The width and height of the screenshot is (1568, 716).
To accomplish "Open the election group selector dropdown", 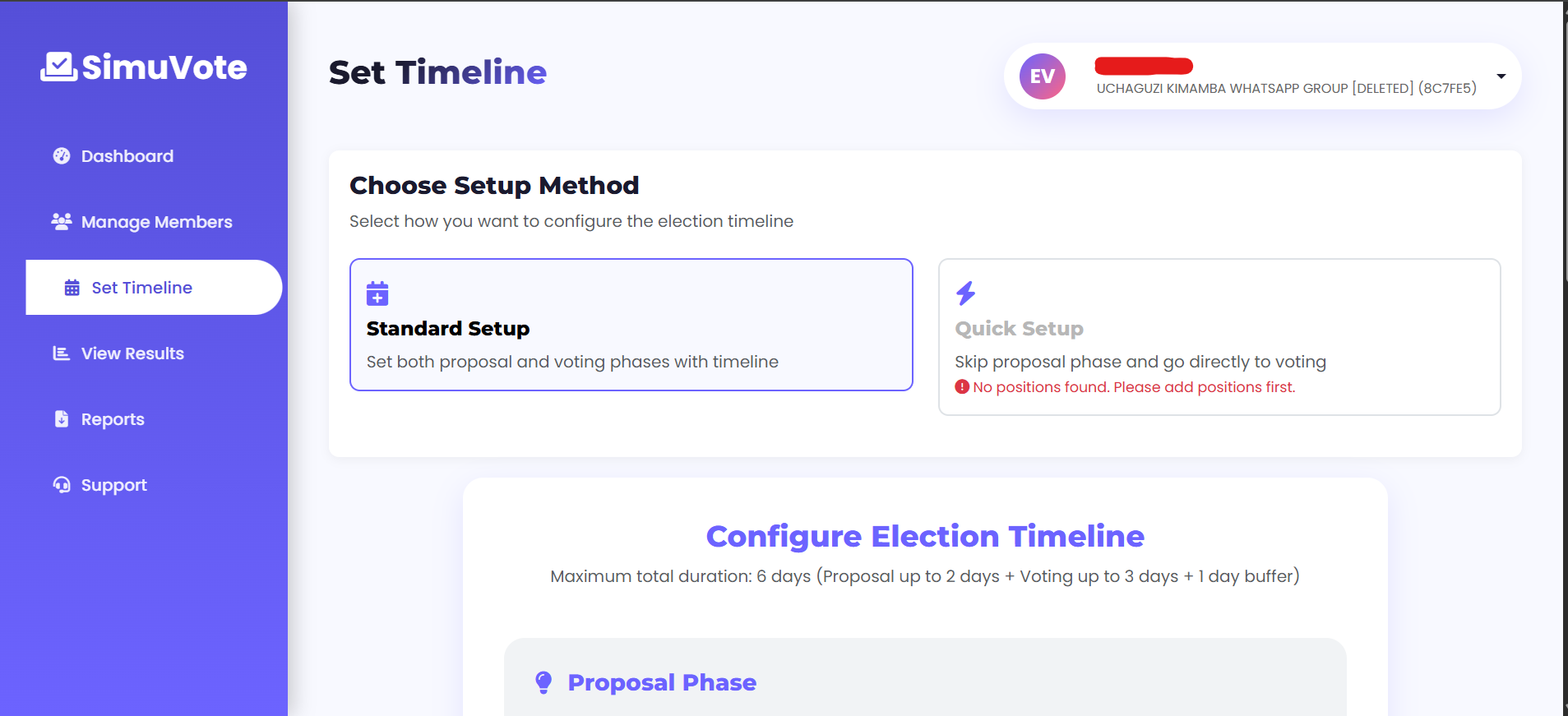I will [1502, 76].
